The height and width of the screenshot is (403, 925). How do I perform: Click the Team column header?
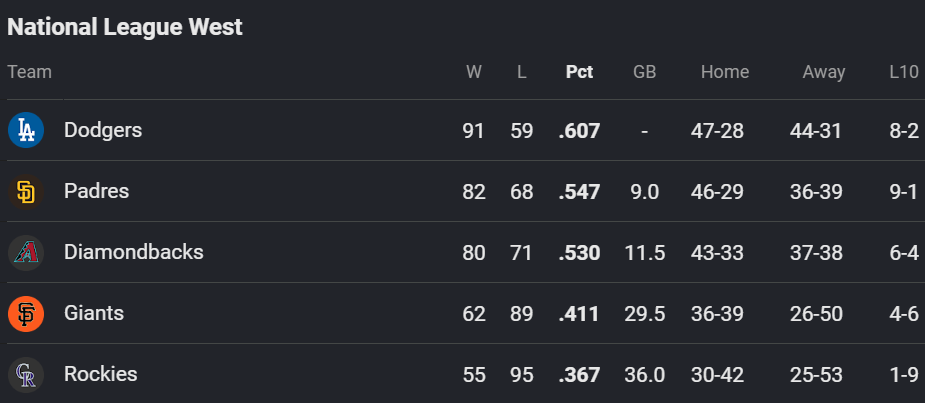29,72
